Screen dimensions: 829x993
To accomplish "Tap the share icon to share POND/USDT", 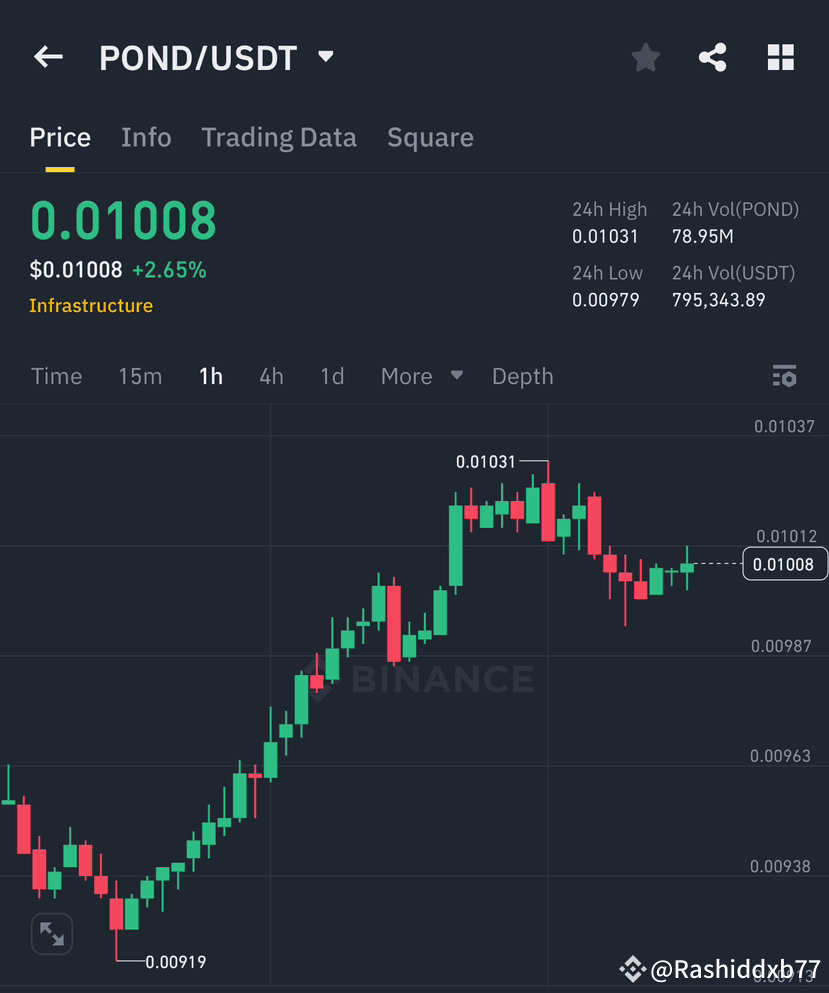I will [x=712, y=57].
